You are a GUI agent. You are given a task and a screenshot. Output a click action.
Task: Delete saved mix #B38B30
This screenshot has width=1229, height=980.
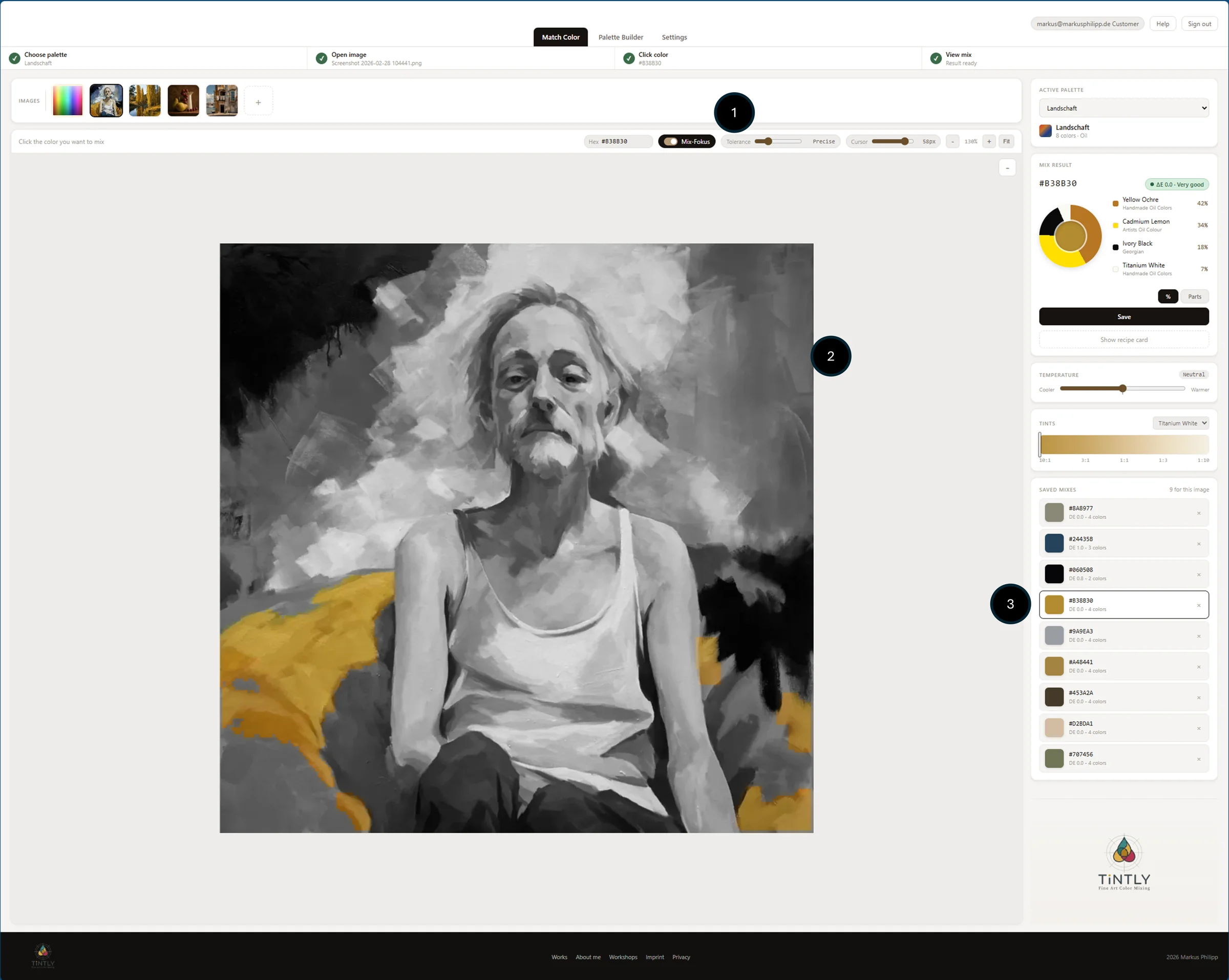pyautogui.click(x=1199, y=605)
